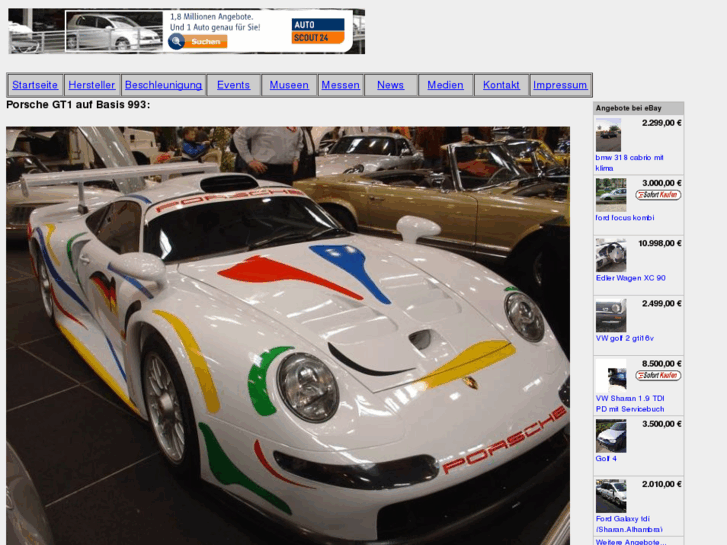Click the Ford Galaxy thumbnail image
The image size is (727, 545).
click(x=611, y=496)
